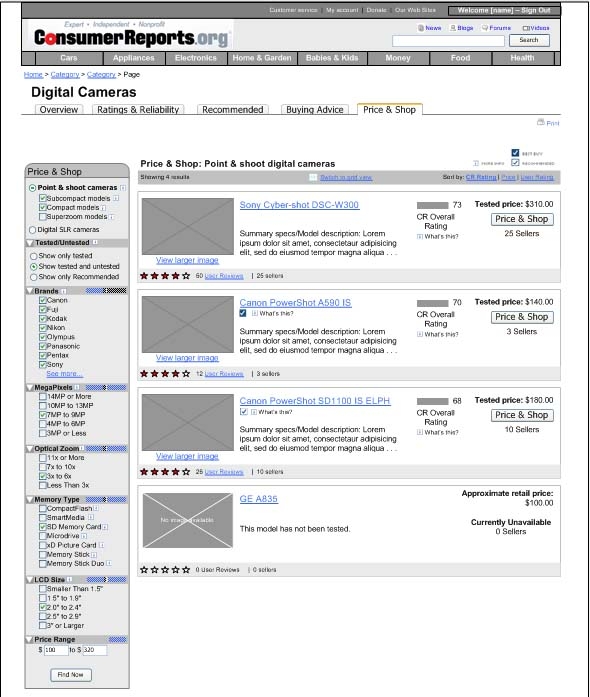The height and width of the screenshot is (697, 590).
Task: Collapse the Brands section triangle
Action: click(x=30, y=291)
